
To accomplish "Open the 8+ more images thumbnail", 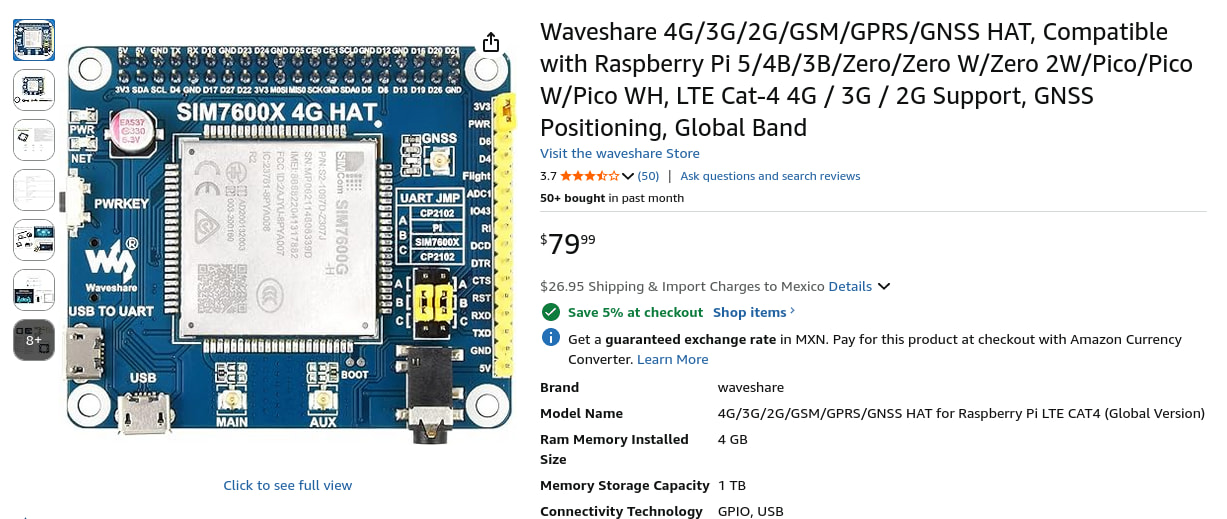I will click(x=33, y=340).
